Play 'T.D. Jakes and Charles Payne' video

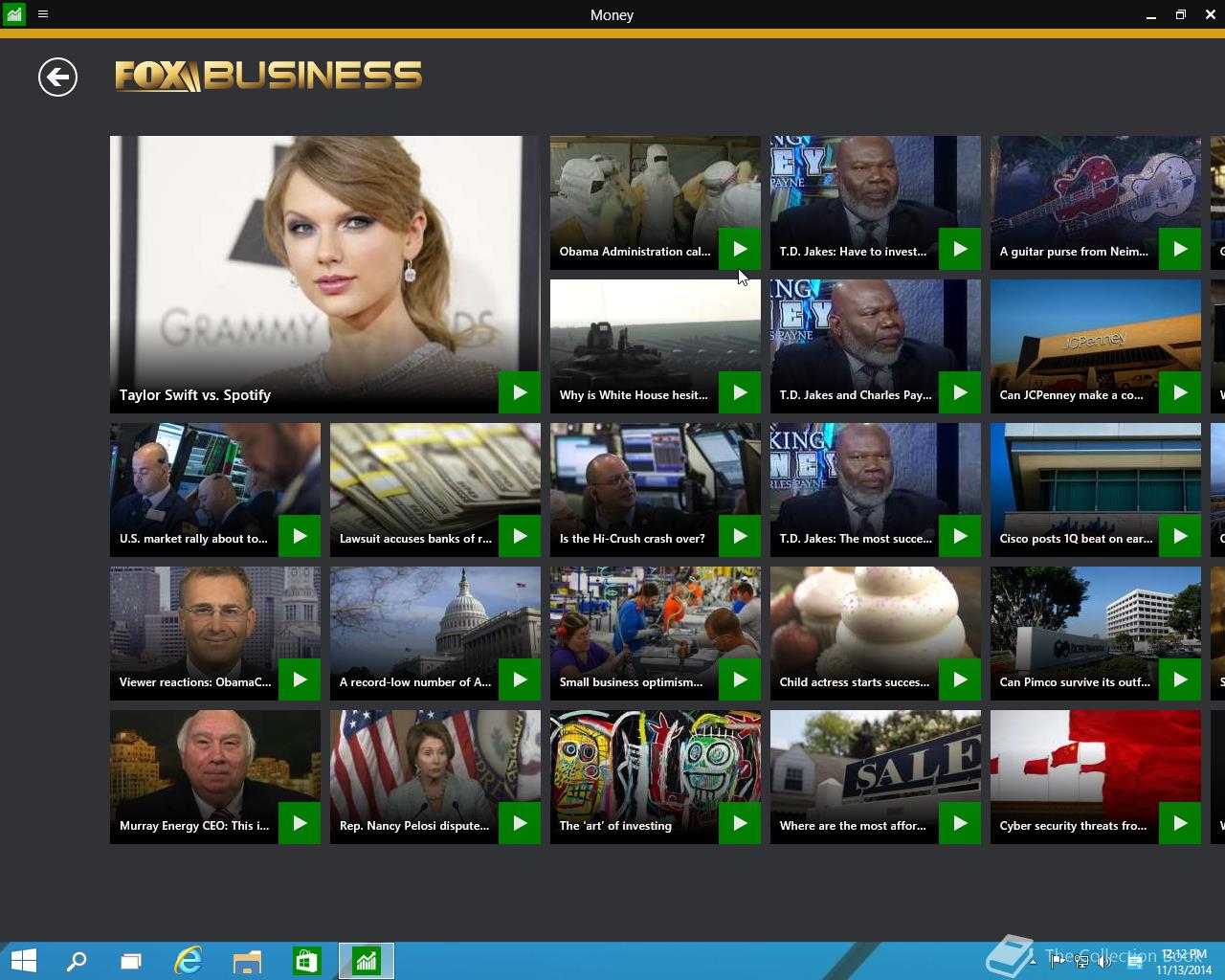tap(960, 392)
